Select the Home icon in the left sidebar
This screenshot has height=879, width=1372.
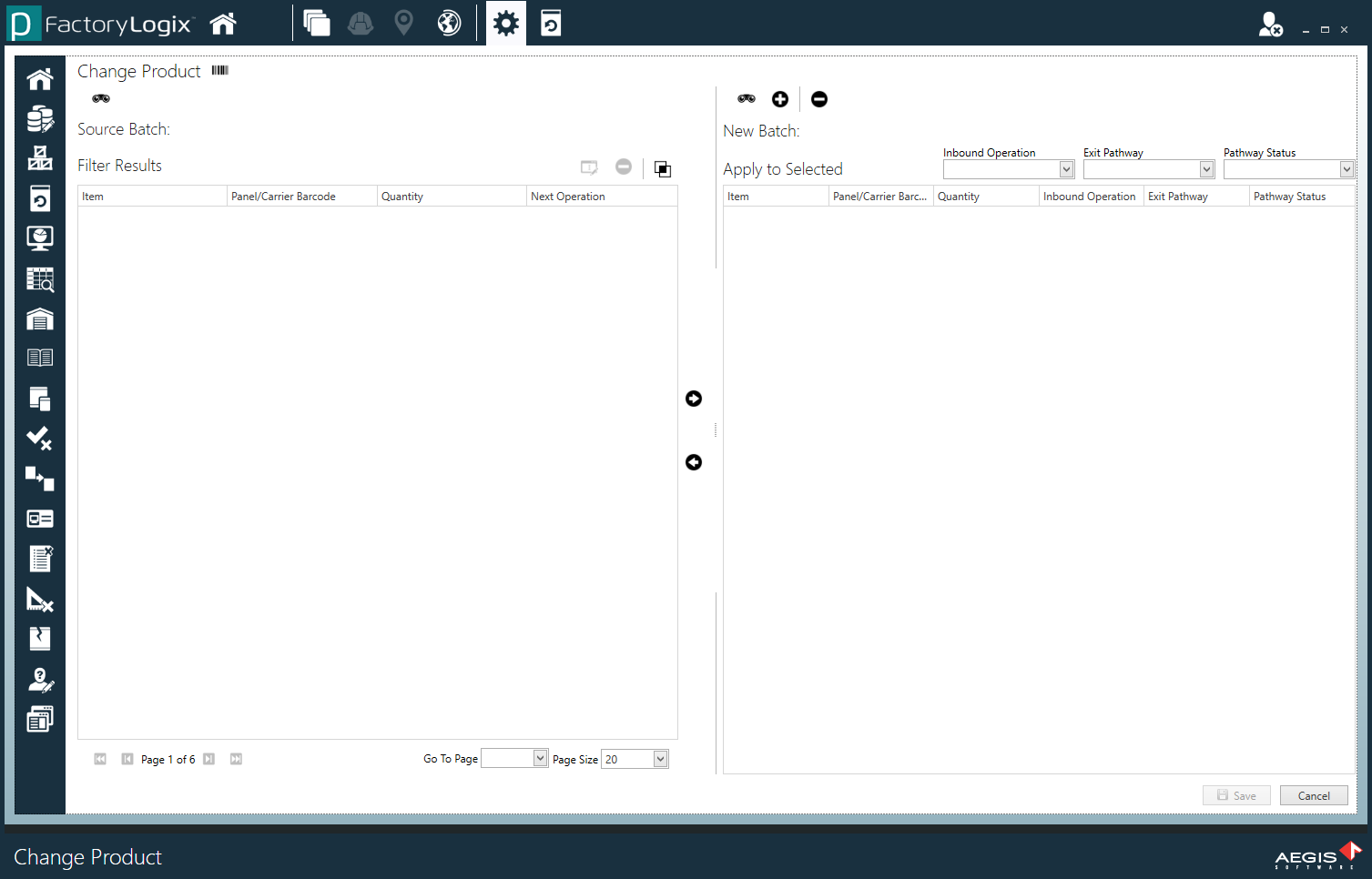coord(39,78)
